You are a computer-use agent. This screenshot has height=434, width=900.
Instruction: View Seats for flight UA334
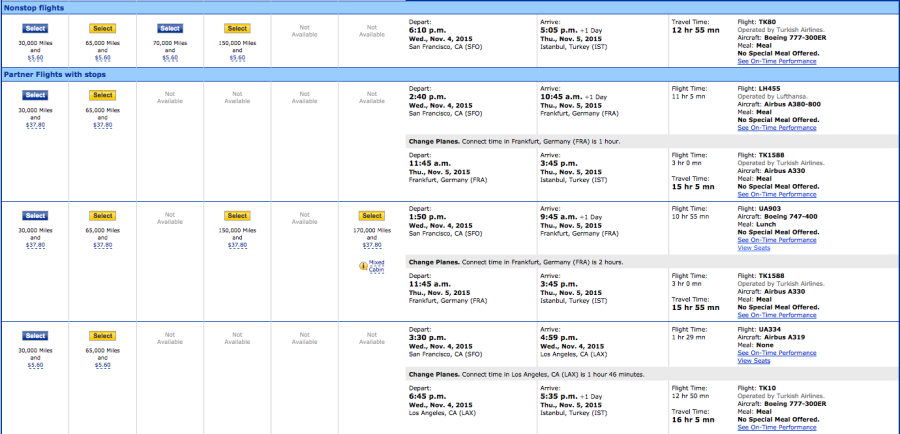click(x=753, y=361)
